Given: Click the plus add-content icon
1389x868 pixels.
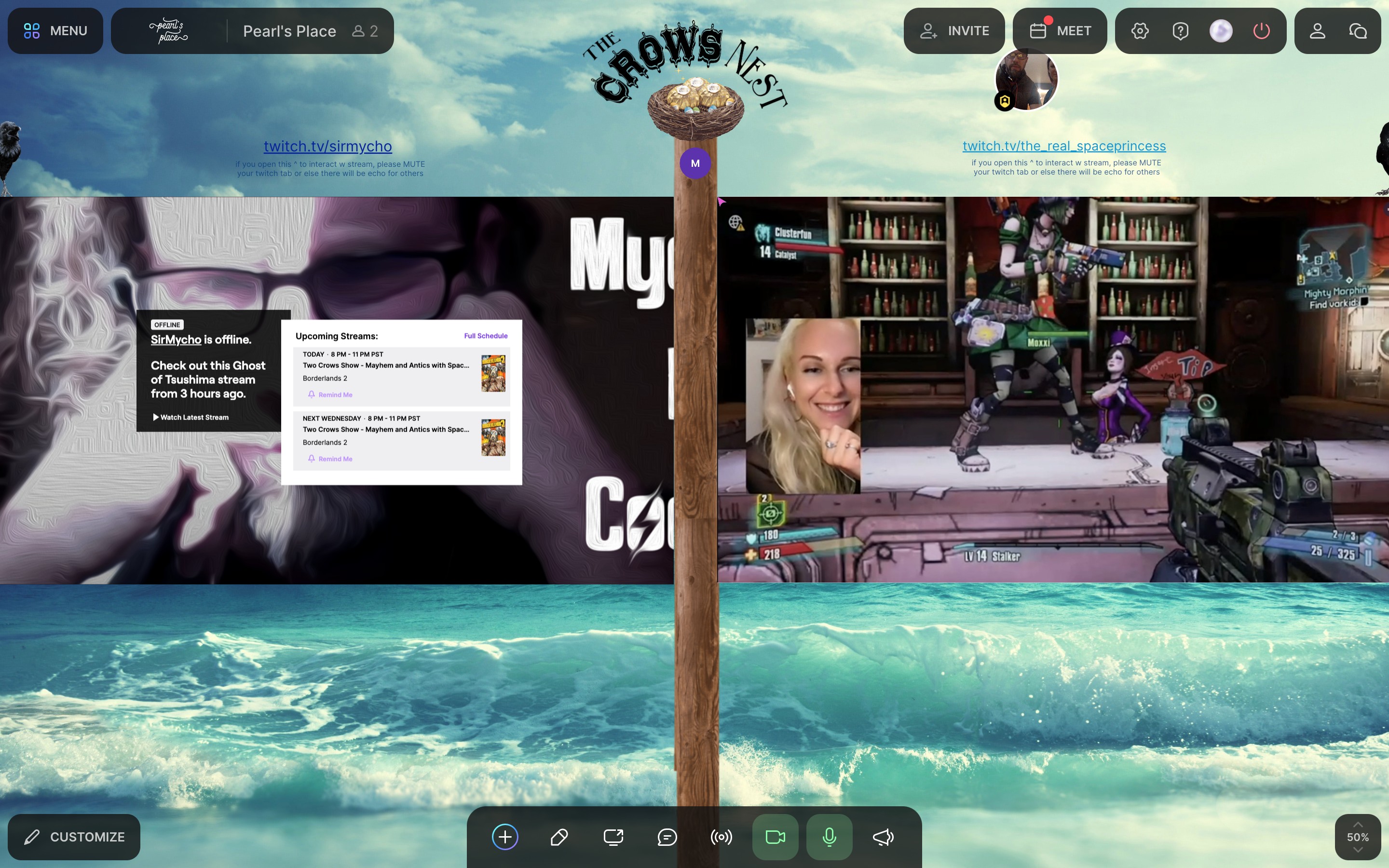Looking at the screenshot, I should point(504,837).
